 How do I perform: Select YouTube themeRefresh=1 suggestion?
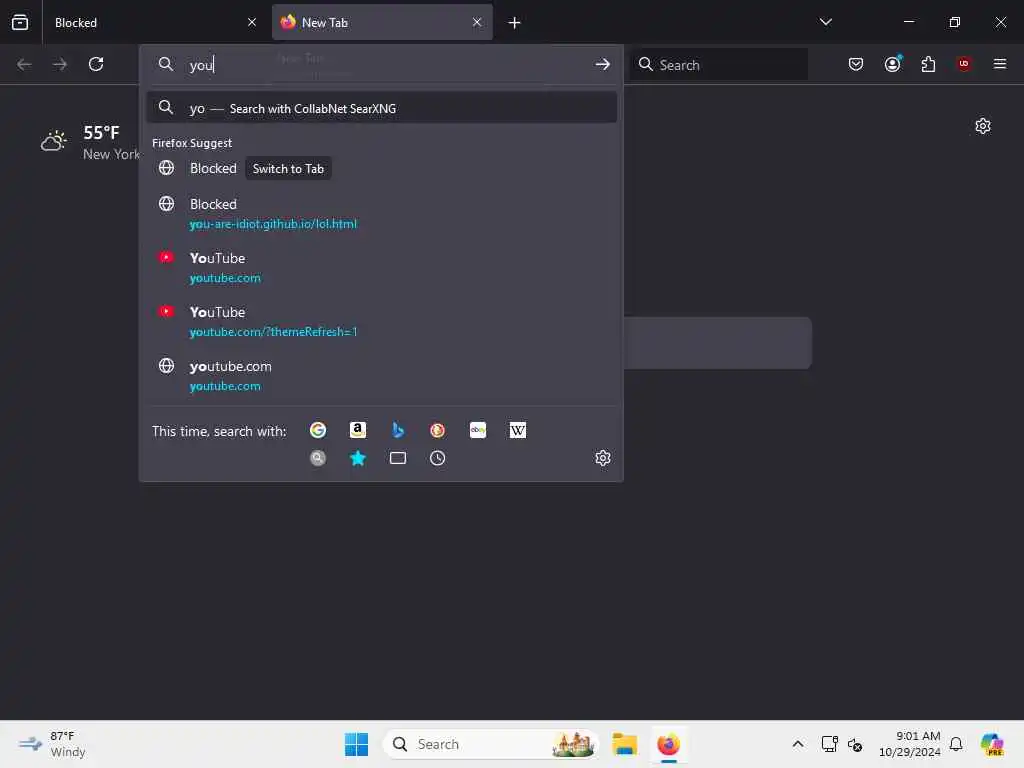(x=382, y=321)
